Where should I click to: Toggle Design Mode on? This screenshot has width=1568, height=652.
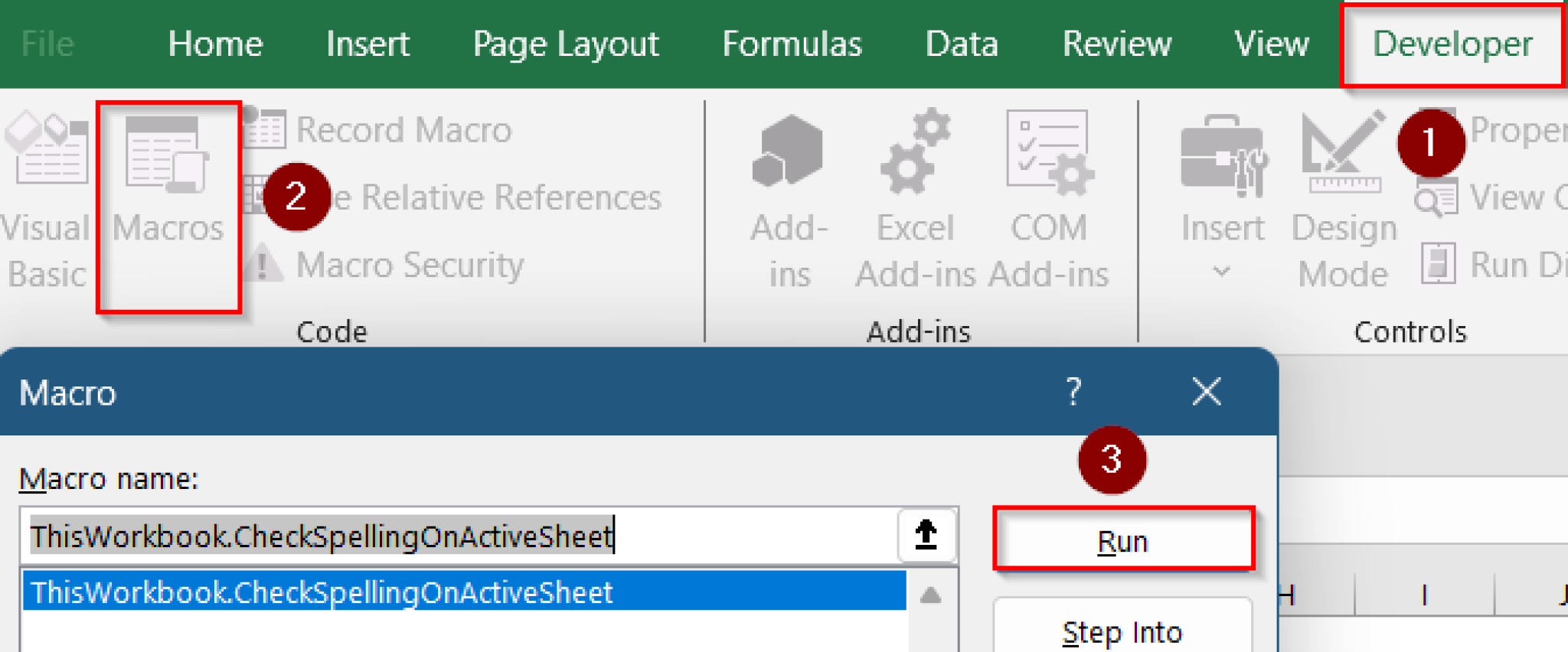click(1342, 191)
